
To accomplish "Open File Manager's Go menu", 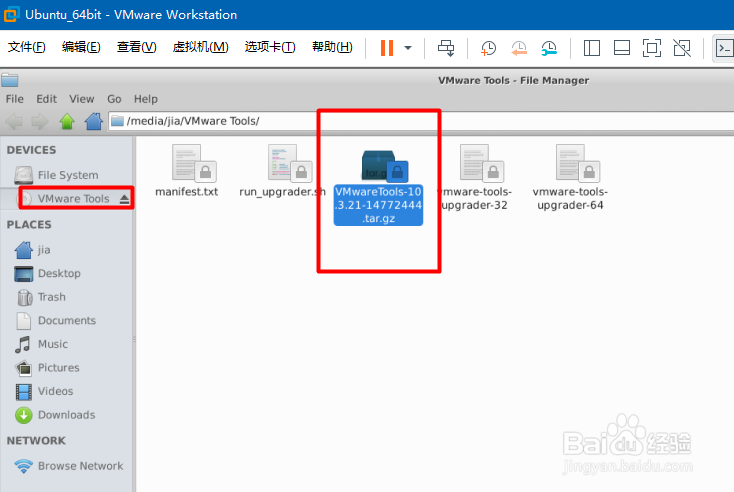I will 114,99.
